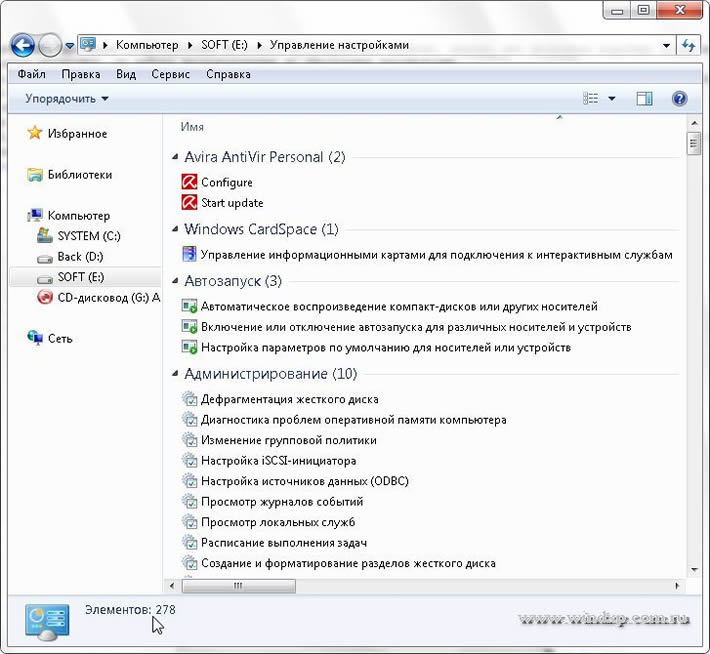710x654 pixels.
Task: Refresh the folder view
Action: [x=689, y=45]
